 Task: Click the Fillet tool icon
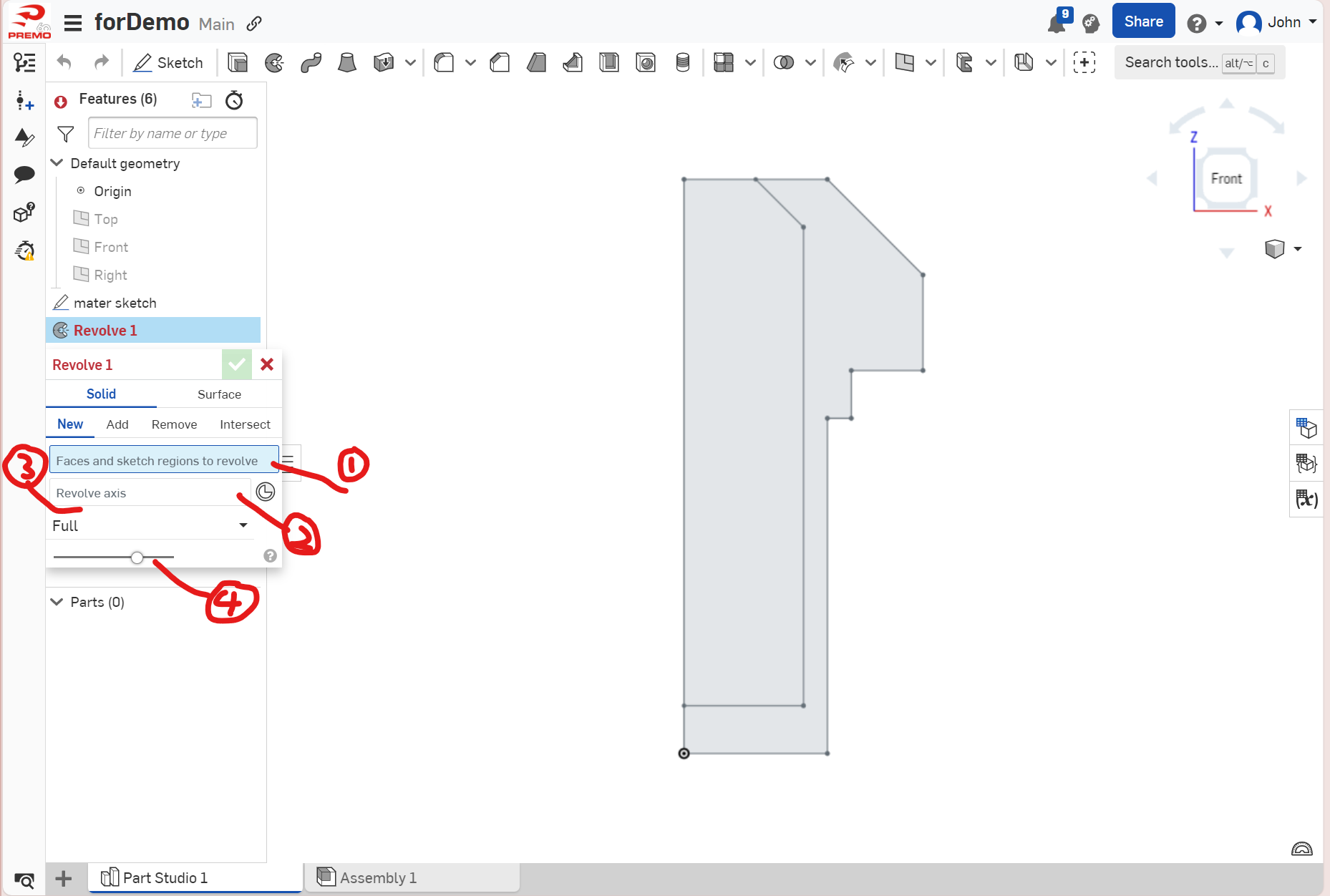(444, 63)
